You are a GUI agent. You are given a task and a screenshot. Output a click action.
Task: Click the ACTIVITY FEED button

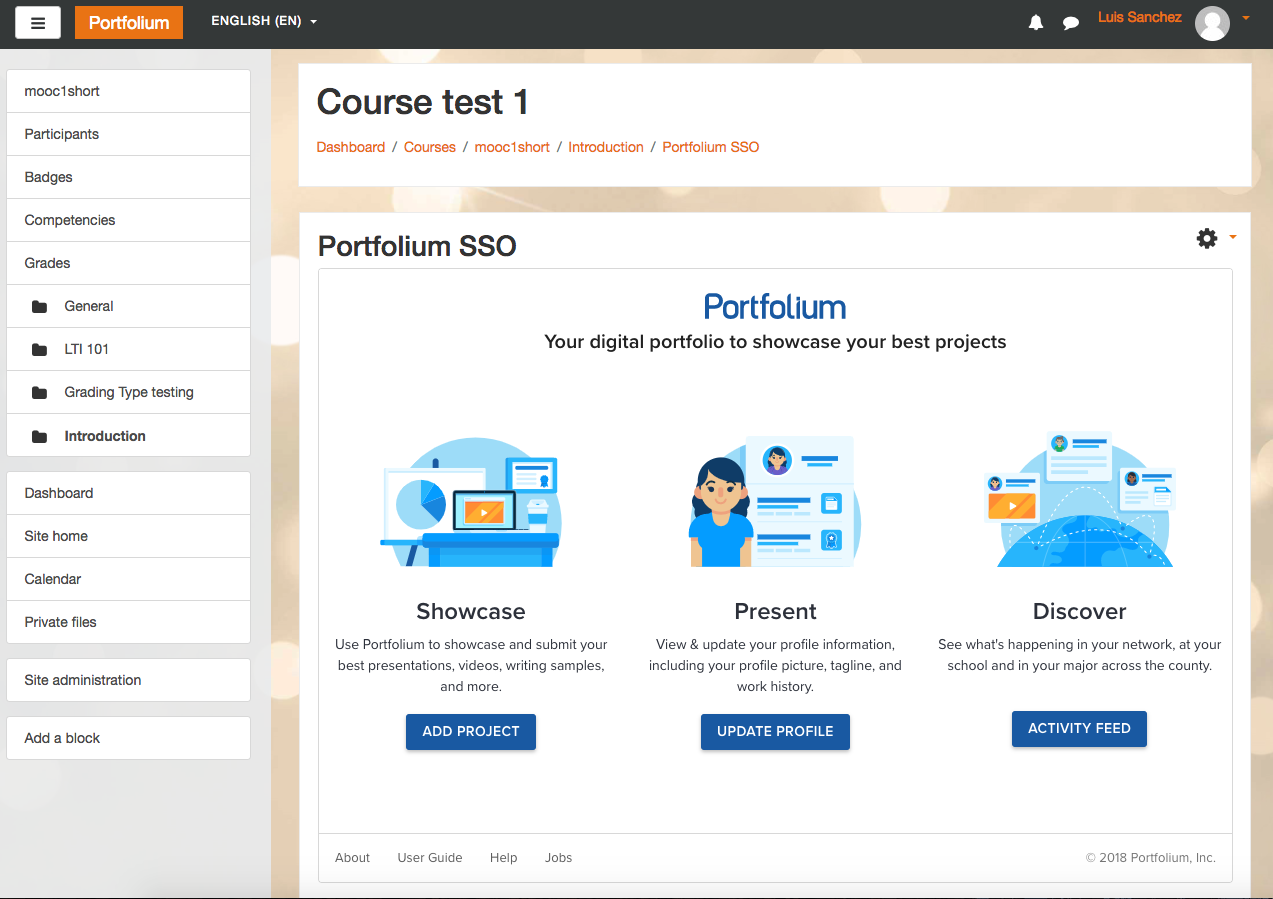(1079, 729)
